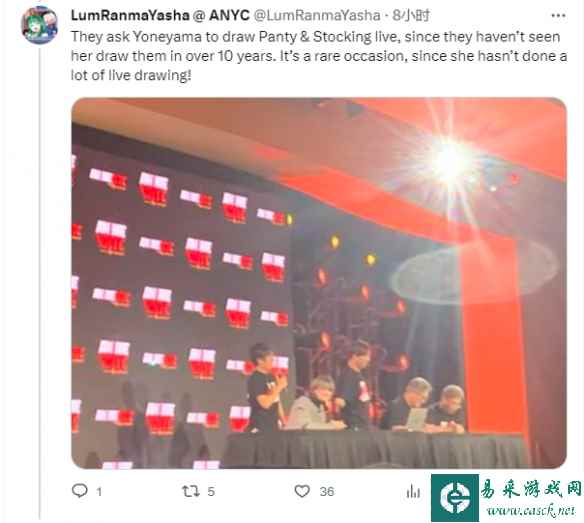Click the bright stage light in photo
The image size is (584, 523).
tap(451, 159)
